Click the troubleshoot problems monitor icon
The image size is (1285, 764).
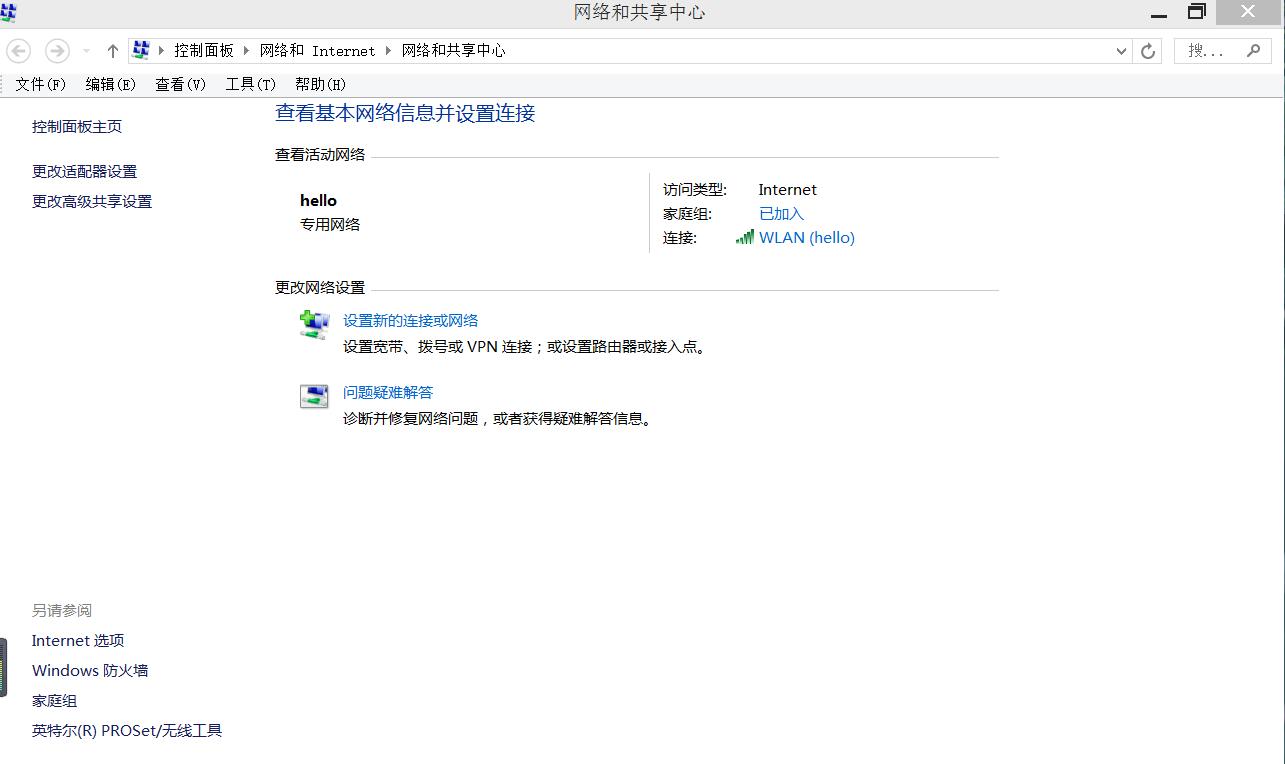coord(313,396)
